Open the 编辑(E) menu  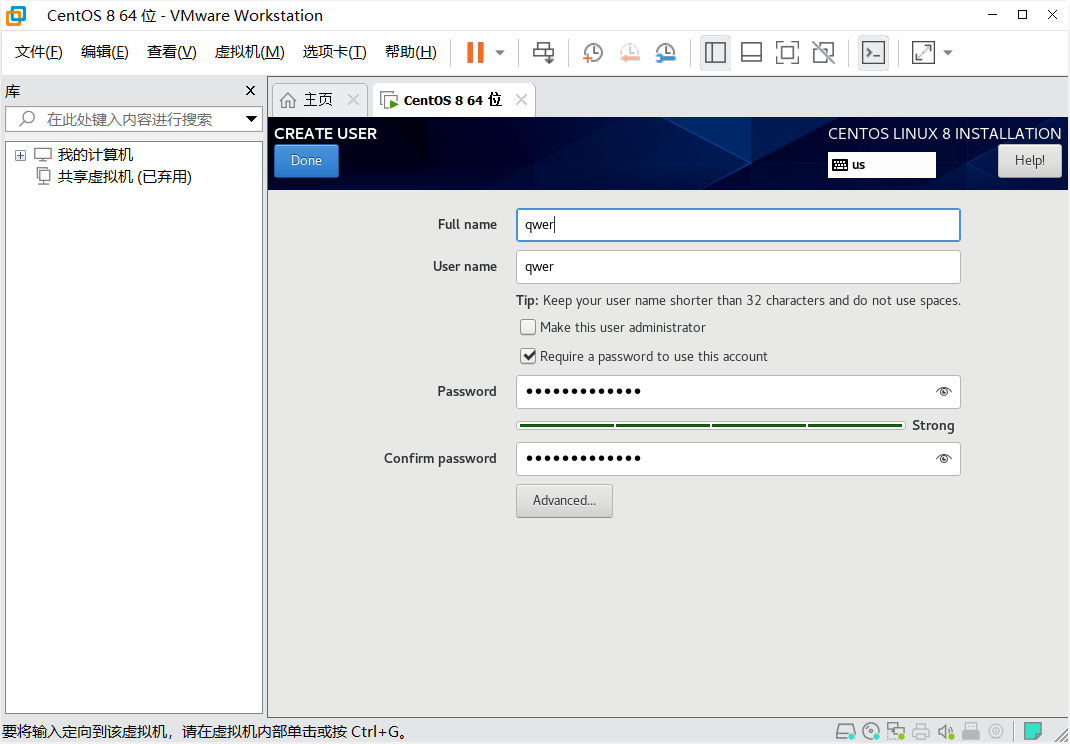tap(104, 52)
